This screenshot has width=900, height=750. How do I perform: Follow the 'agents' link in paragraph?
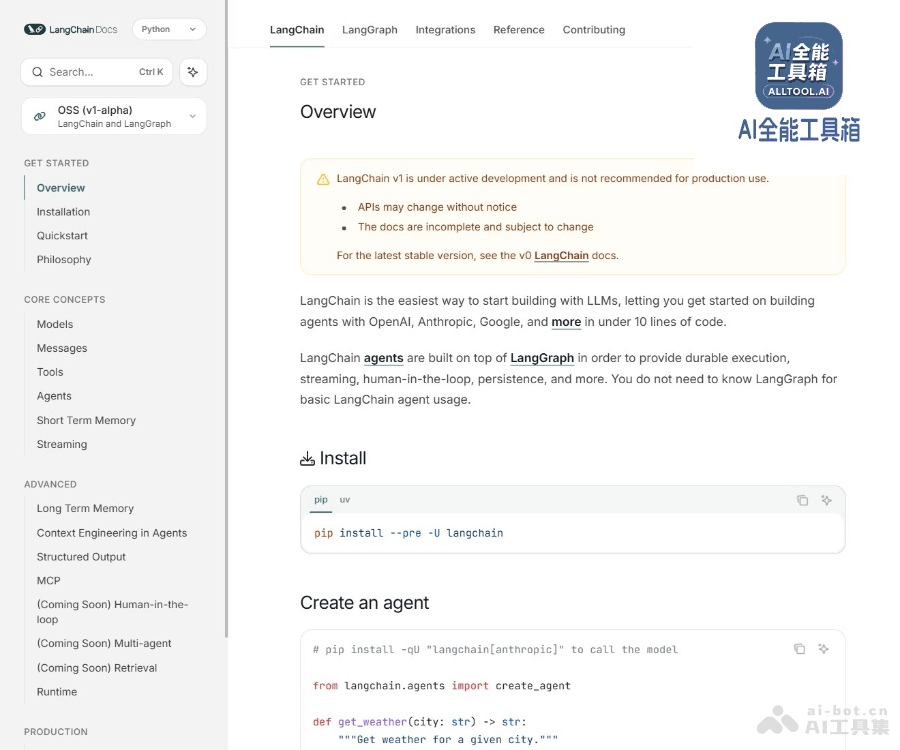383,358
